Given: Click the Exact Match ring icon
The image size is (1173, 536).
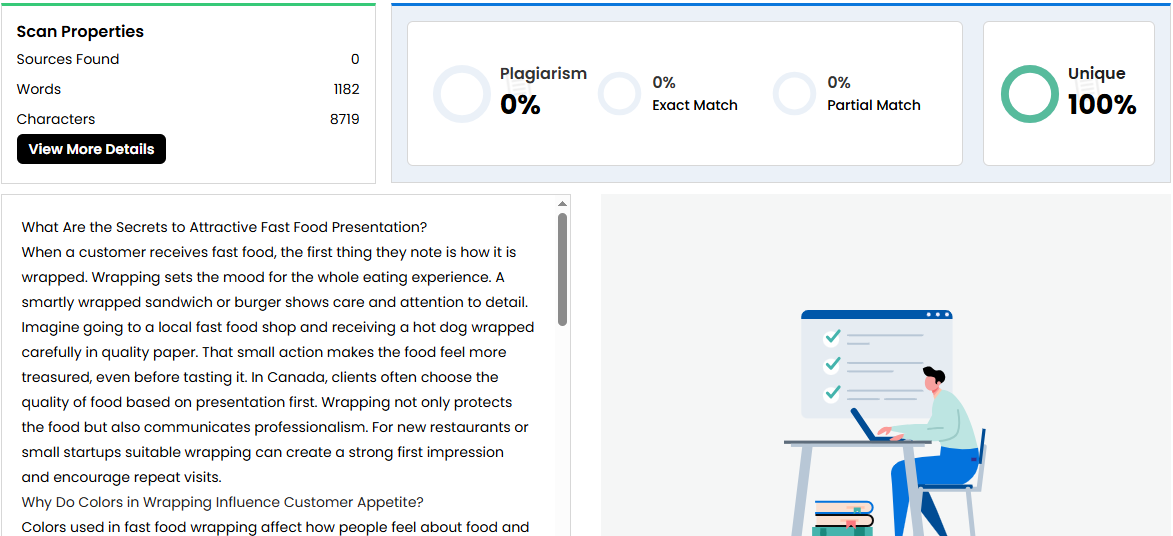Looking at the screenshot, I should coord(619,94).
